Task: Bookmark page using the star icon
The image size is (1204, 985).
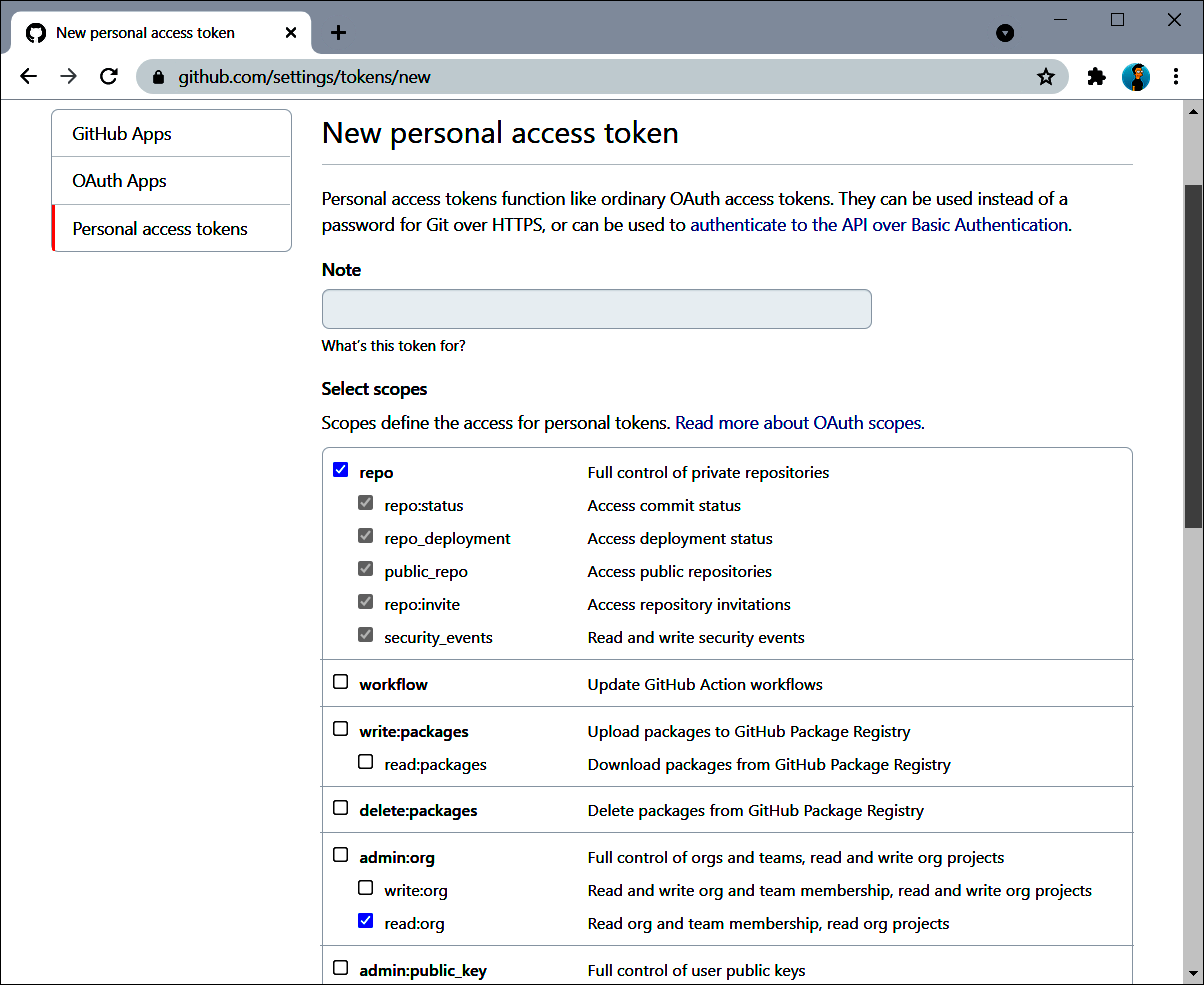Action: coord(1046,77)
